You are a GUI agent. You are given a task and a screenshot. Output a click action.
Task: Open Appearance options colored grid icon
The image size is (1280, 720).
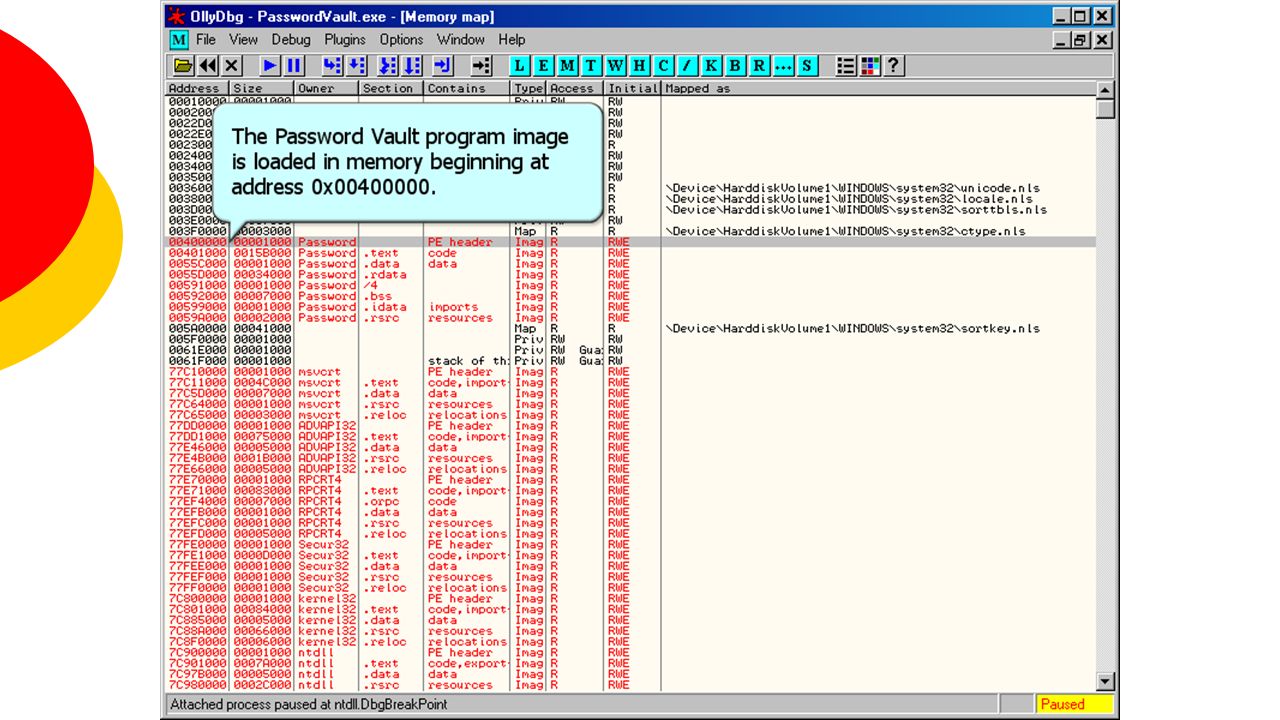tap(870, 66)
